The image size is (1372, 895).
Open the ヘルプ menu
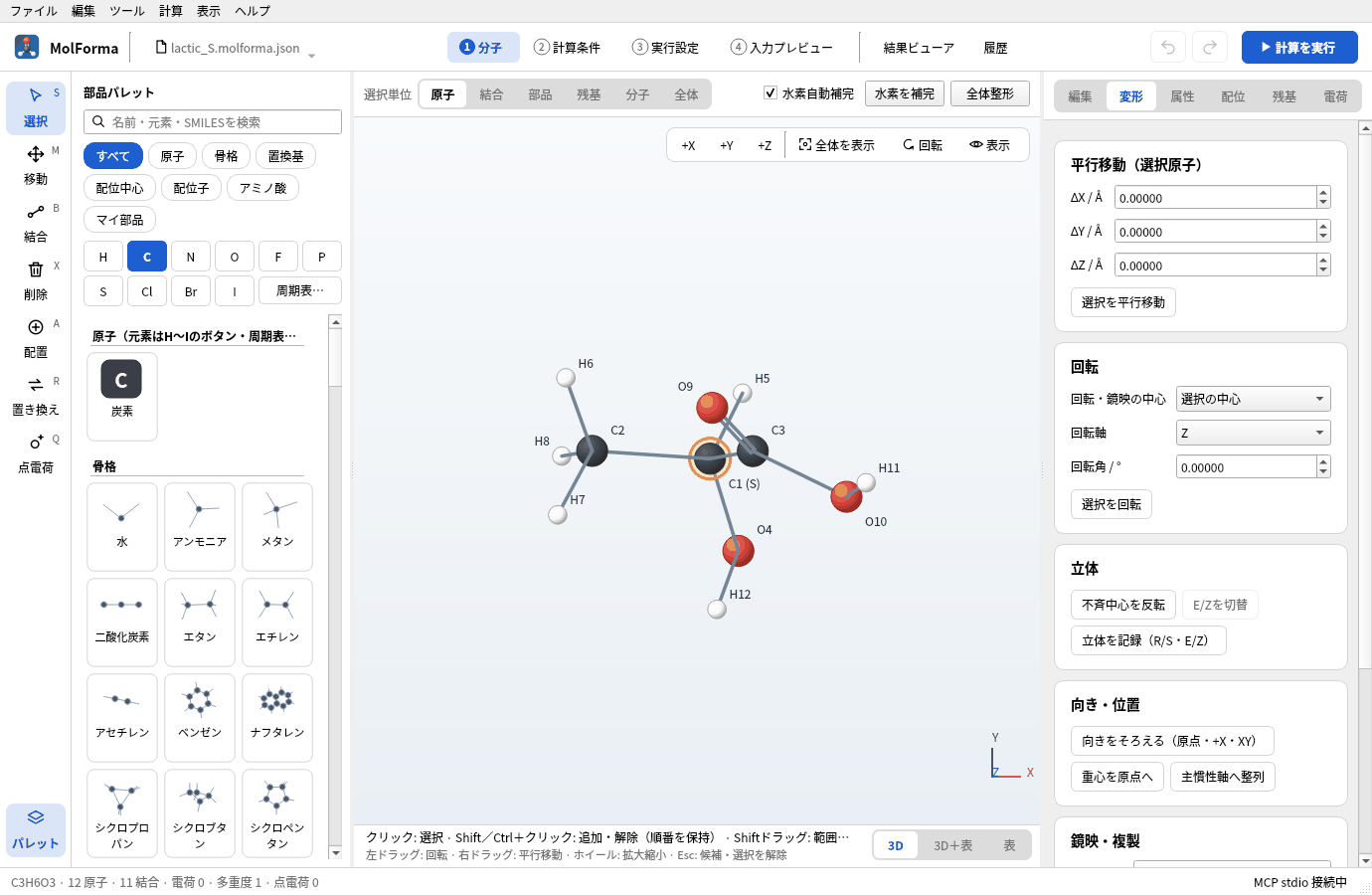pyautogui.click(x=253, y=11)
